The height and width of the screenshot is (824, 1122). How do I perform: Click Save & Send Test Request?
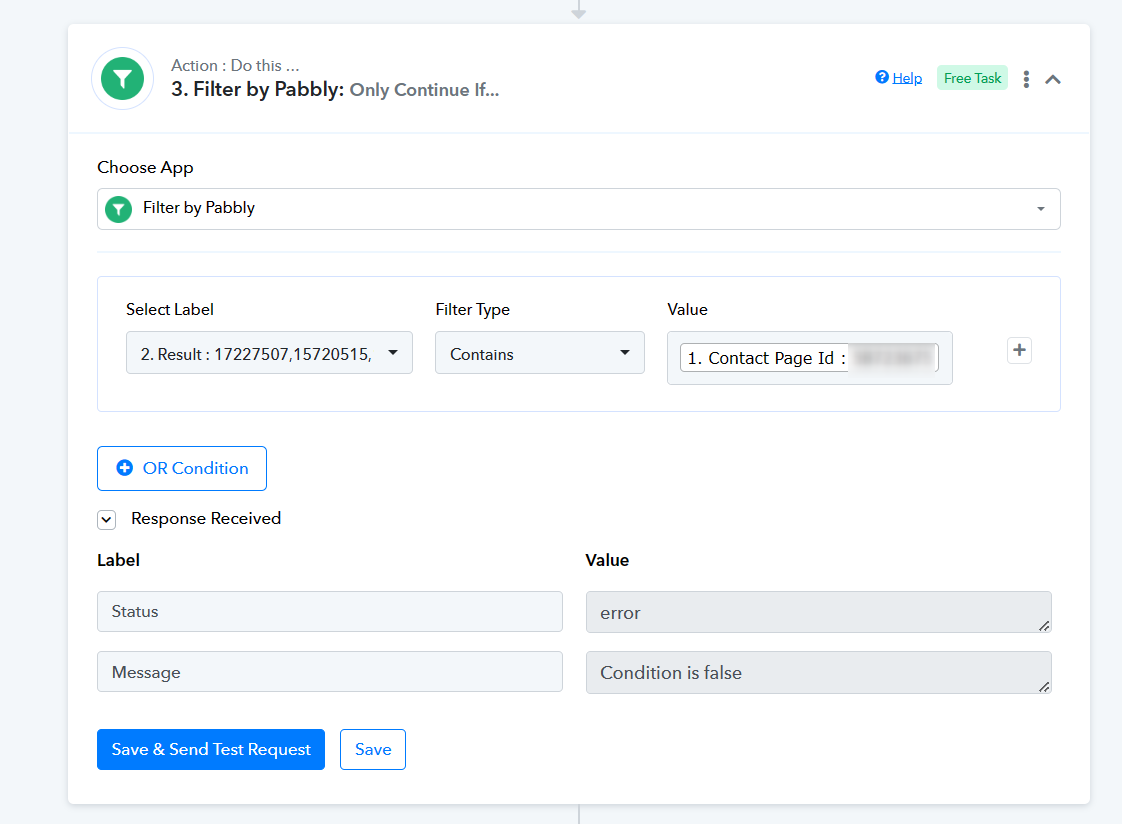(x=211, y=750)
